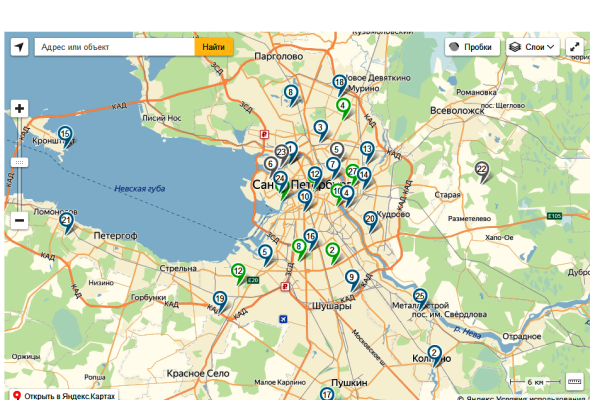Select blue marker 7

(333, 167)
